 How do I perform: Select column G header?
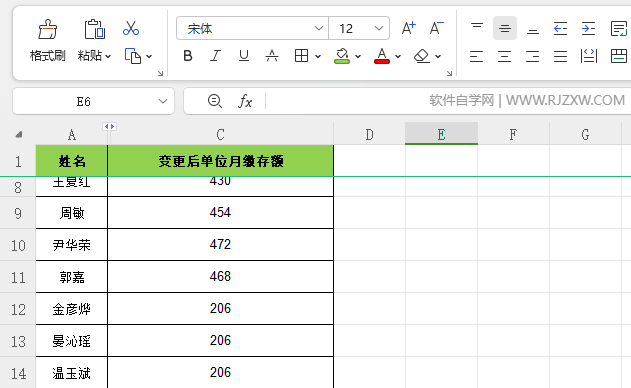point(585,134)
